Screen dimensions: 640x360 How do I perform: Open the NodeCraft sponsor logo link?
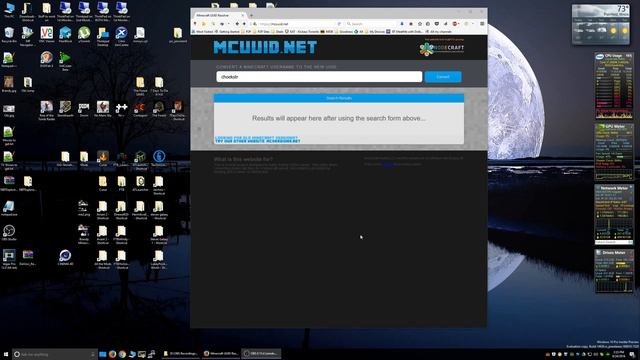pos(442,48)
